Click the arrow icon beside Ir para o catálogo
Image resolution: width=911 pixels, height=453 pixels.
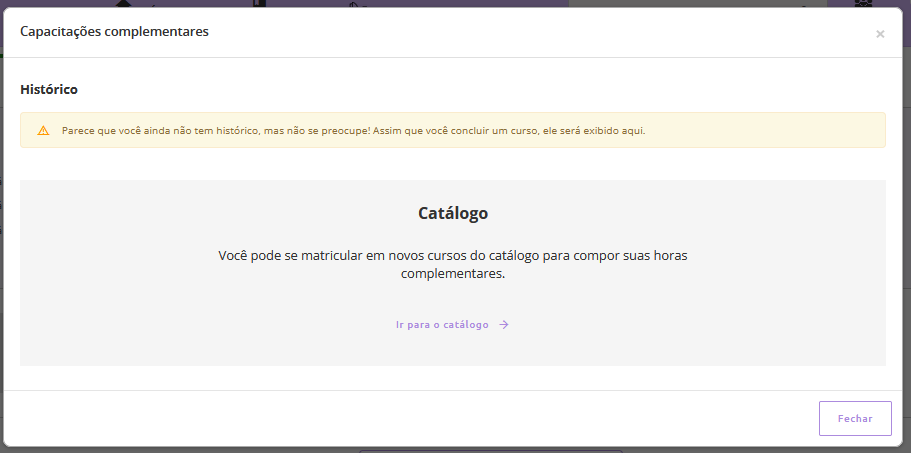coord(504,325)
